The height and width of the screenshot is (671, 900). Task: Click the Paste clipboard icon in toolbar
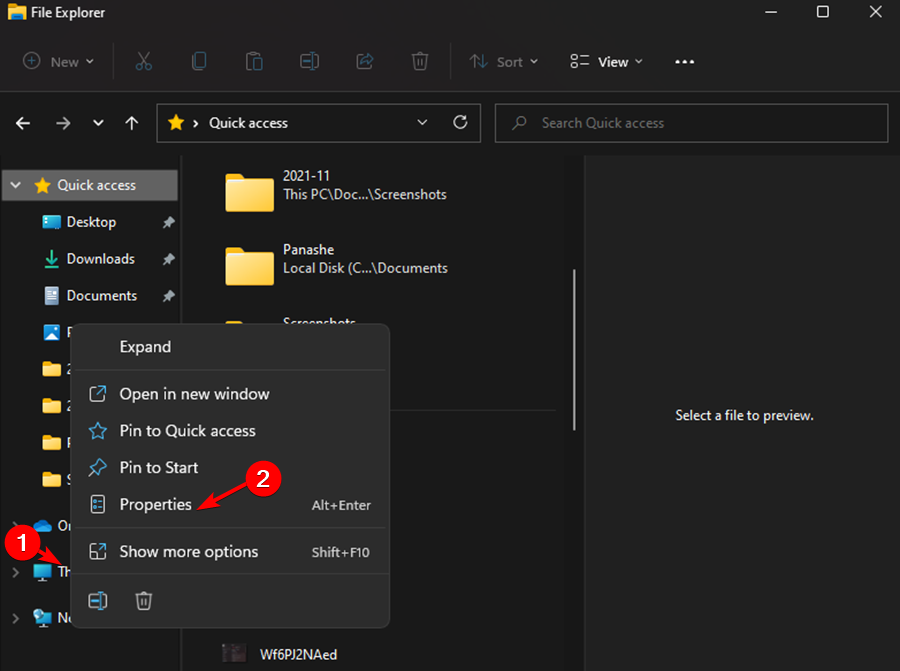point(254,61)
